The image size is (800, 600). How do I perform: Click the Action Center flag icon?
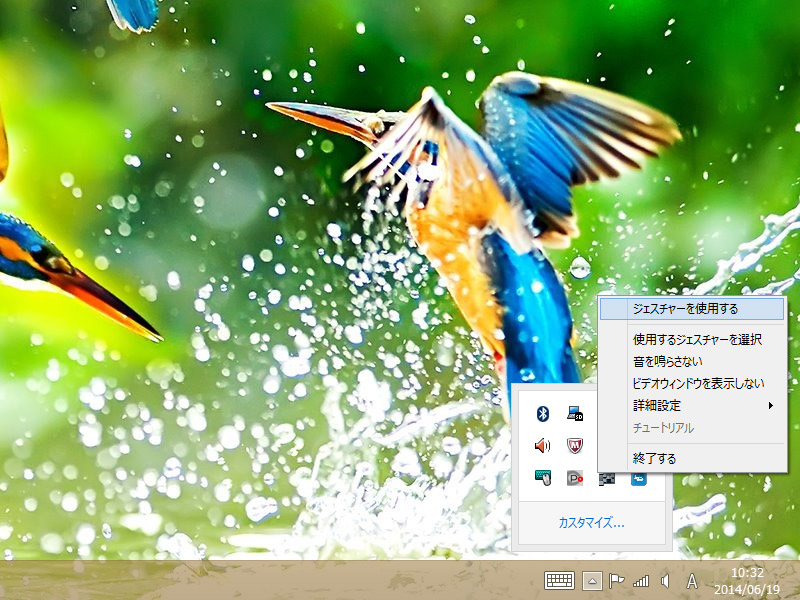point(617,581)
